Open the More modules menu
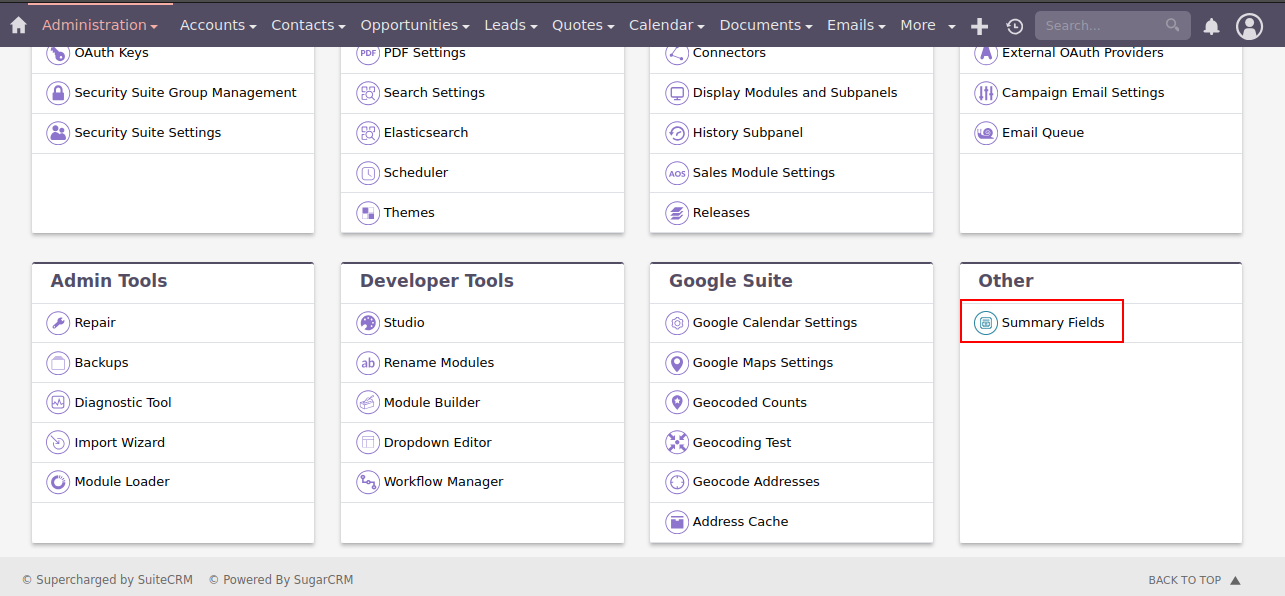Image resolution: width=1285 pixels, height=596 pixels. (x=928, y=25)
